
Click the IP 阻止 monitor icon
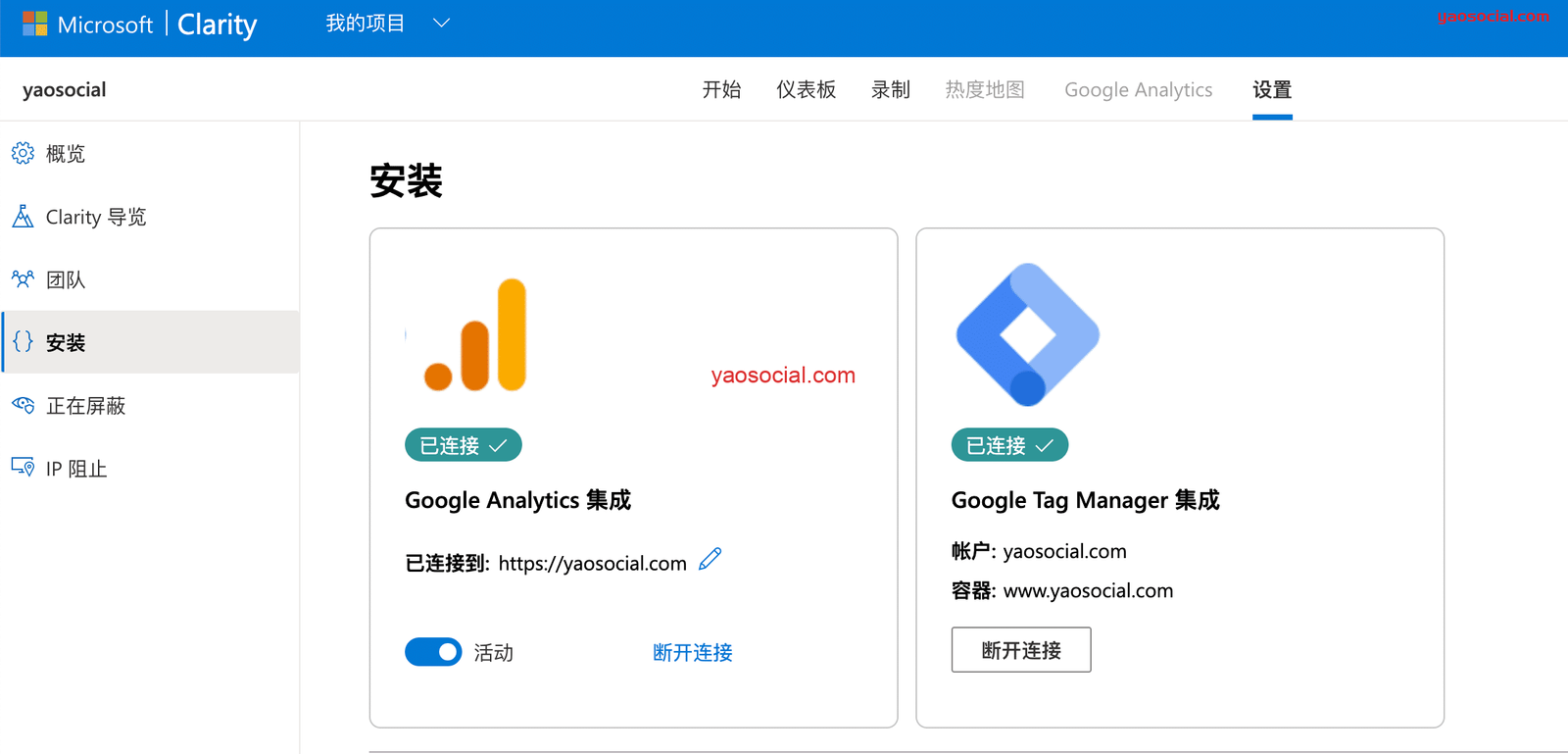click(x=23, y=468)
